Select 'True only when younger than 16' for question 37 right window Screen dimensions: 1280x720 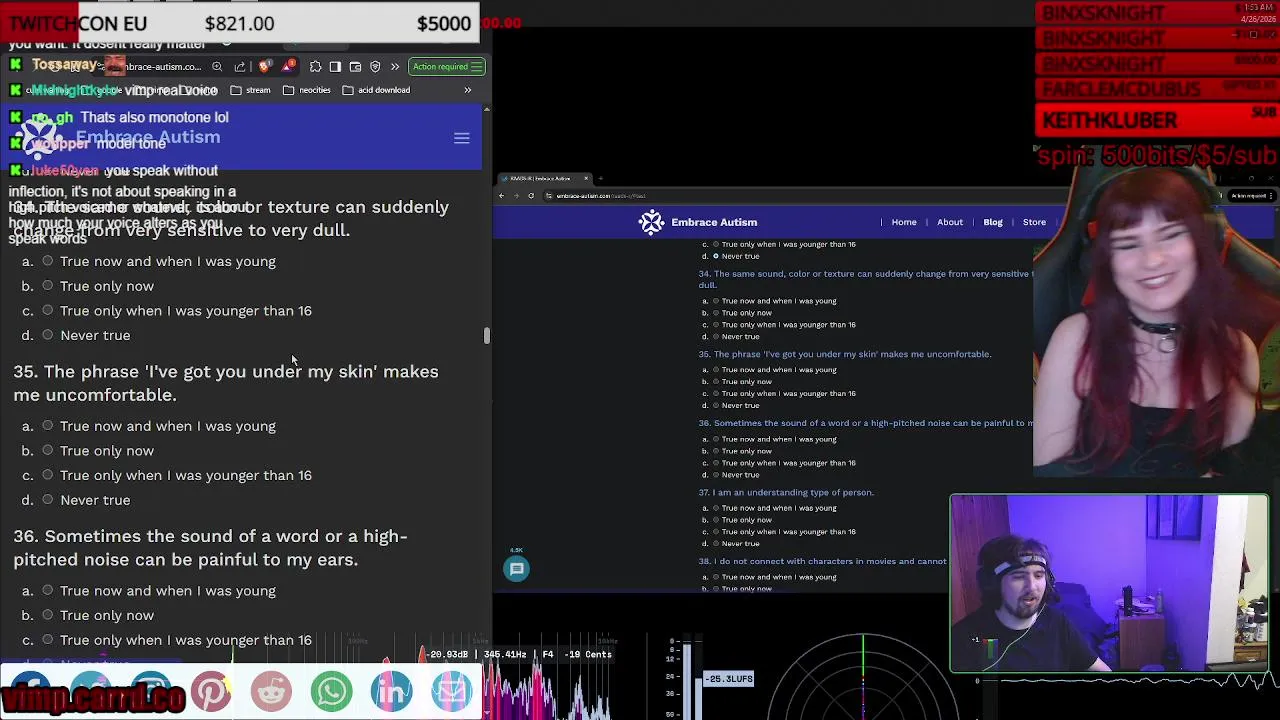pos(716,532)
